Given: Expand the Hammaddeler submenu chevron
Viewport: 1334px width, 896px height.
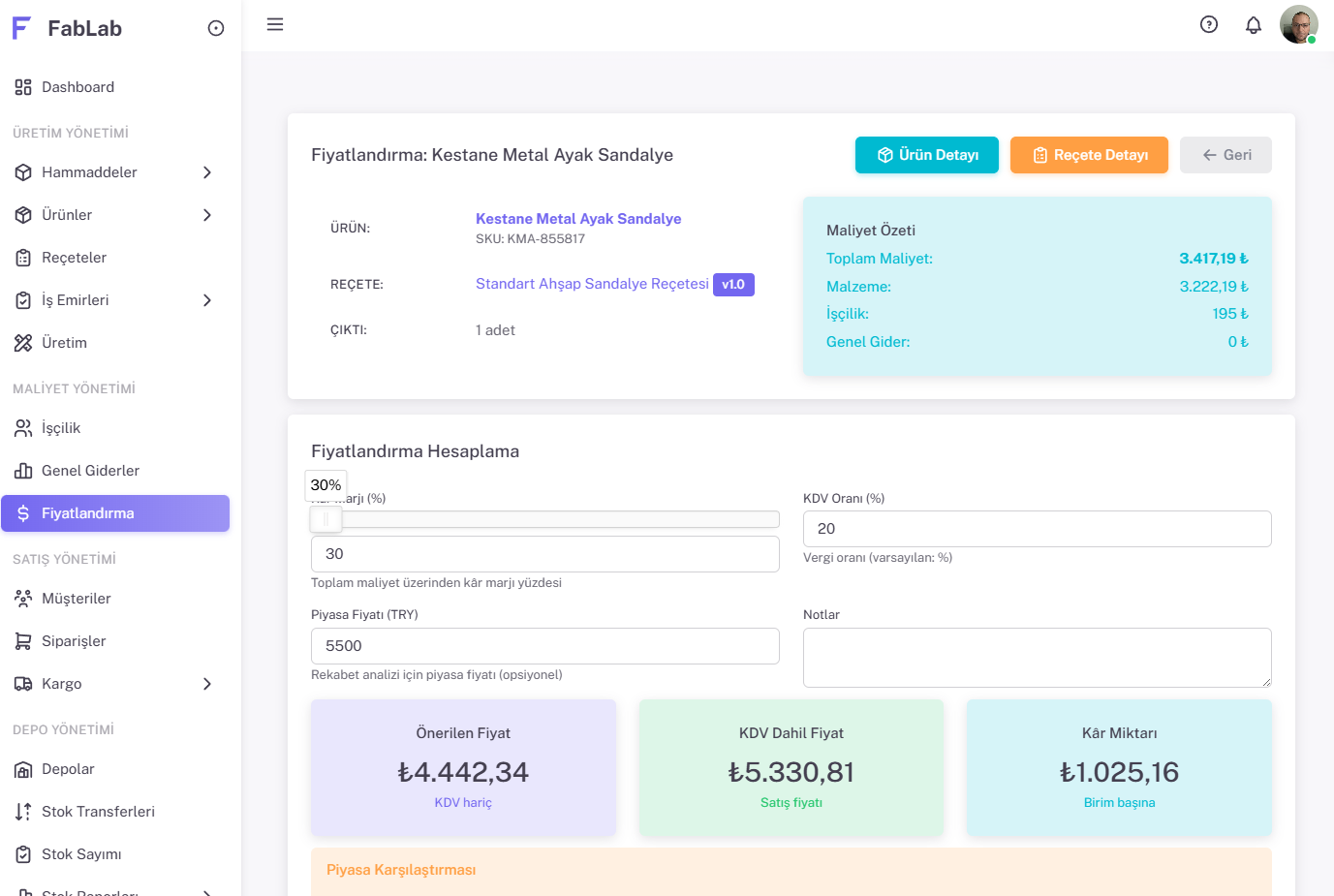Looking at the screenshot, I should pos(206,172).
